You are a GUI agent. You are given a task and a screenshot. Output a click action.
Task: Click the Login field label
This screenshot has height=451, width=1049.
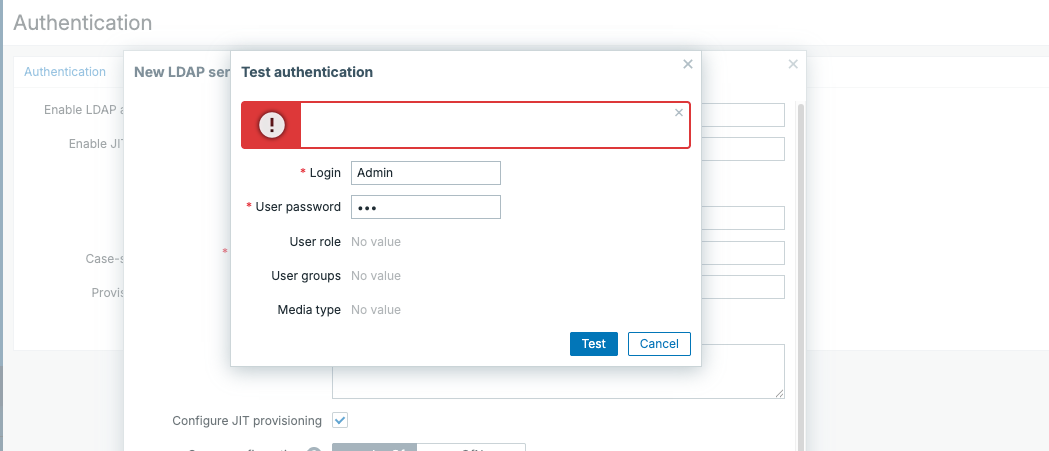point(325,173)
